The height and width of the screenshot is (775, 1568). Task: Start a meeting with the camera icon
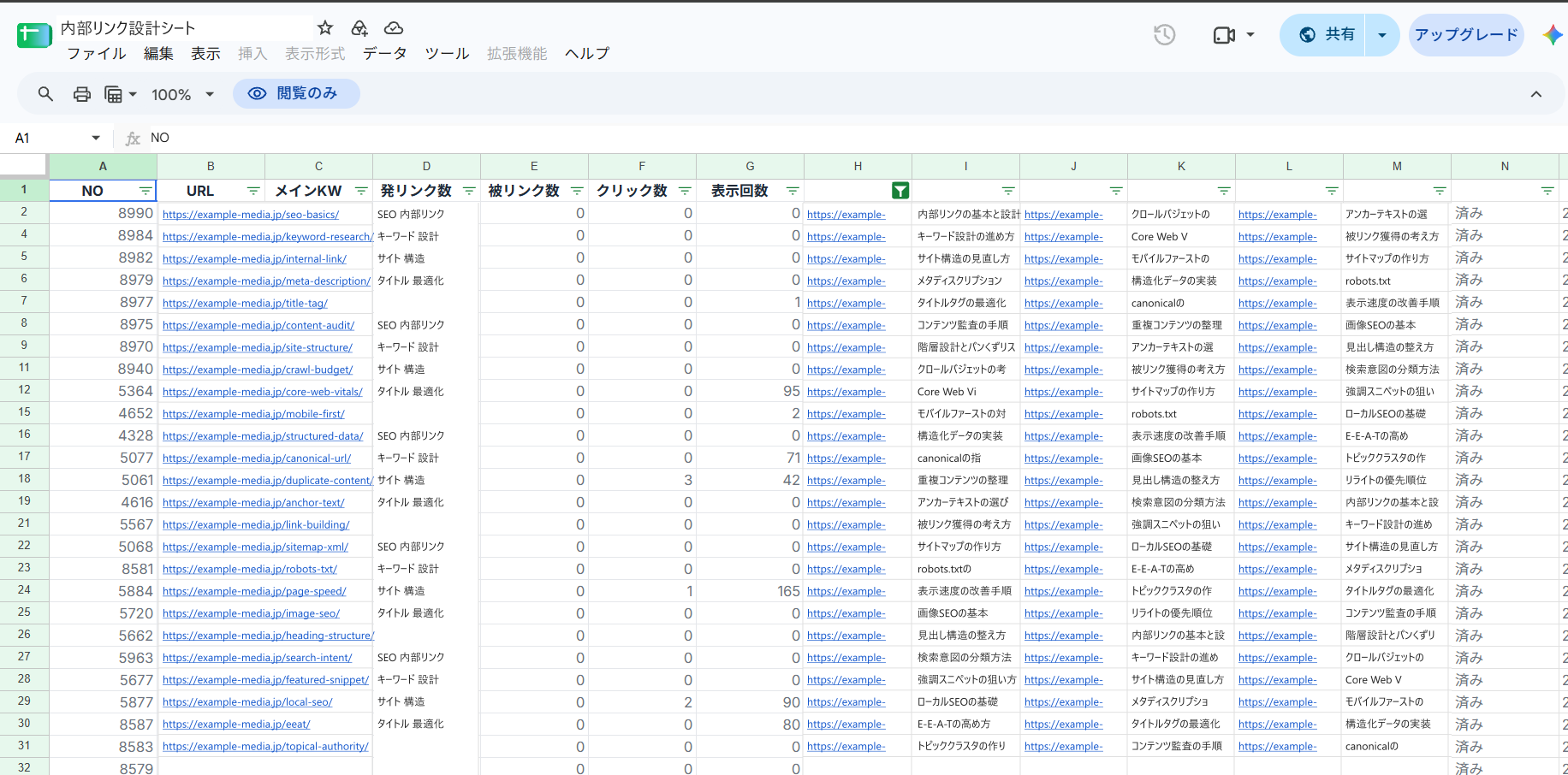[1224, 35]
